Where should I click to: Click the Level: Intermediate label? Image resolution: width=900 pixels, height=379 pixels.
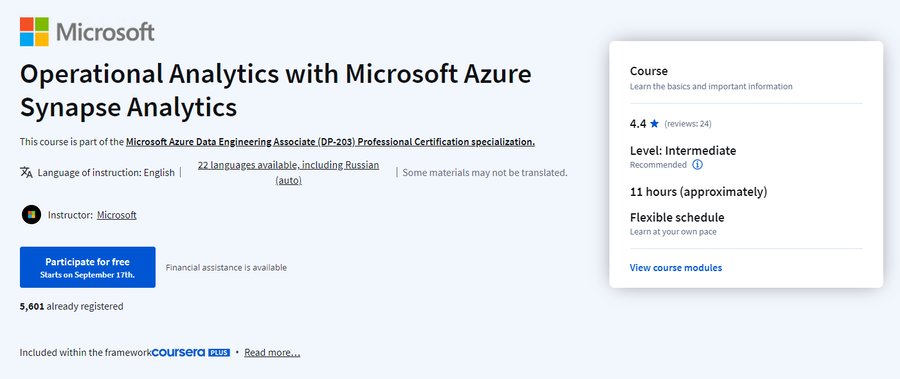[x=683, y=151]
